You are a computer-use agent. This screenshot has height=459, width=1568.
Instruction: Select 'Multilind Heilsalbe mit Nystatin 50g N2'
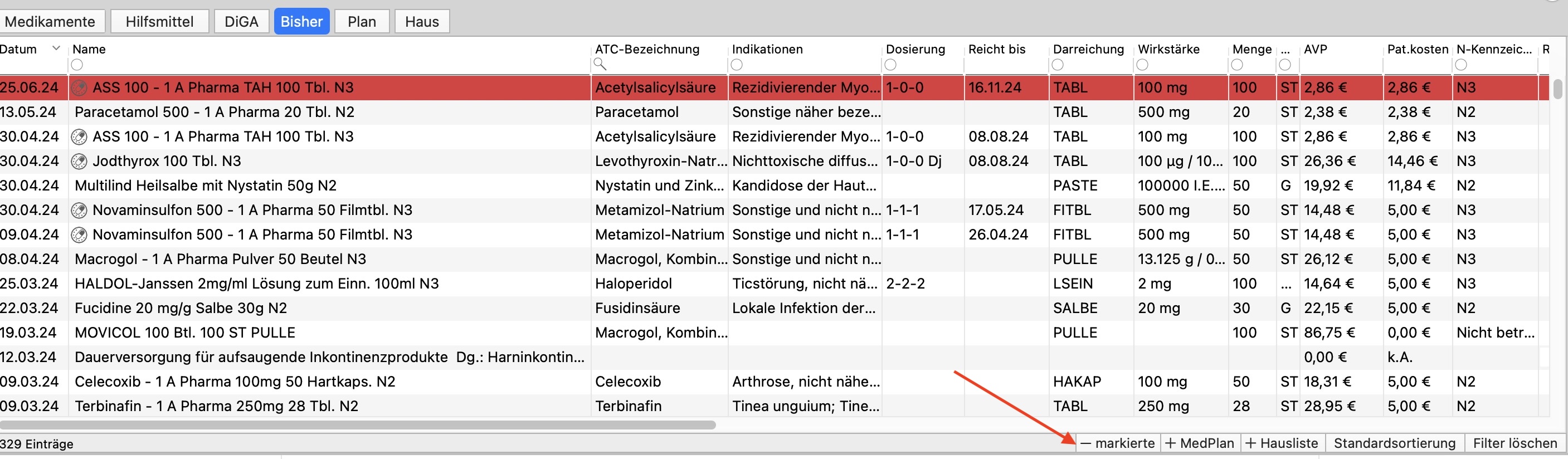[x=775, y=185]
